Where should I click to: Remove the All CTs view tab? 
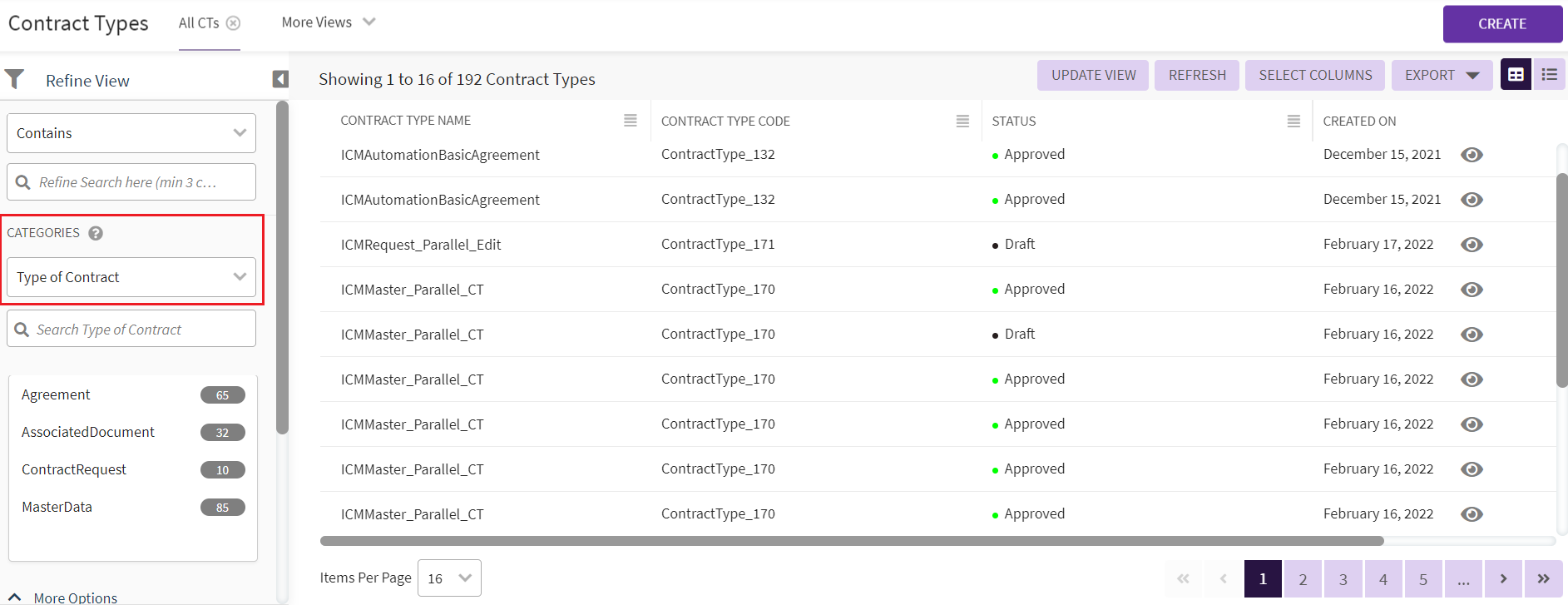click(234, 23)
